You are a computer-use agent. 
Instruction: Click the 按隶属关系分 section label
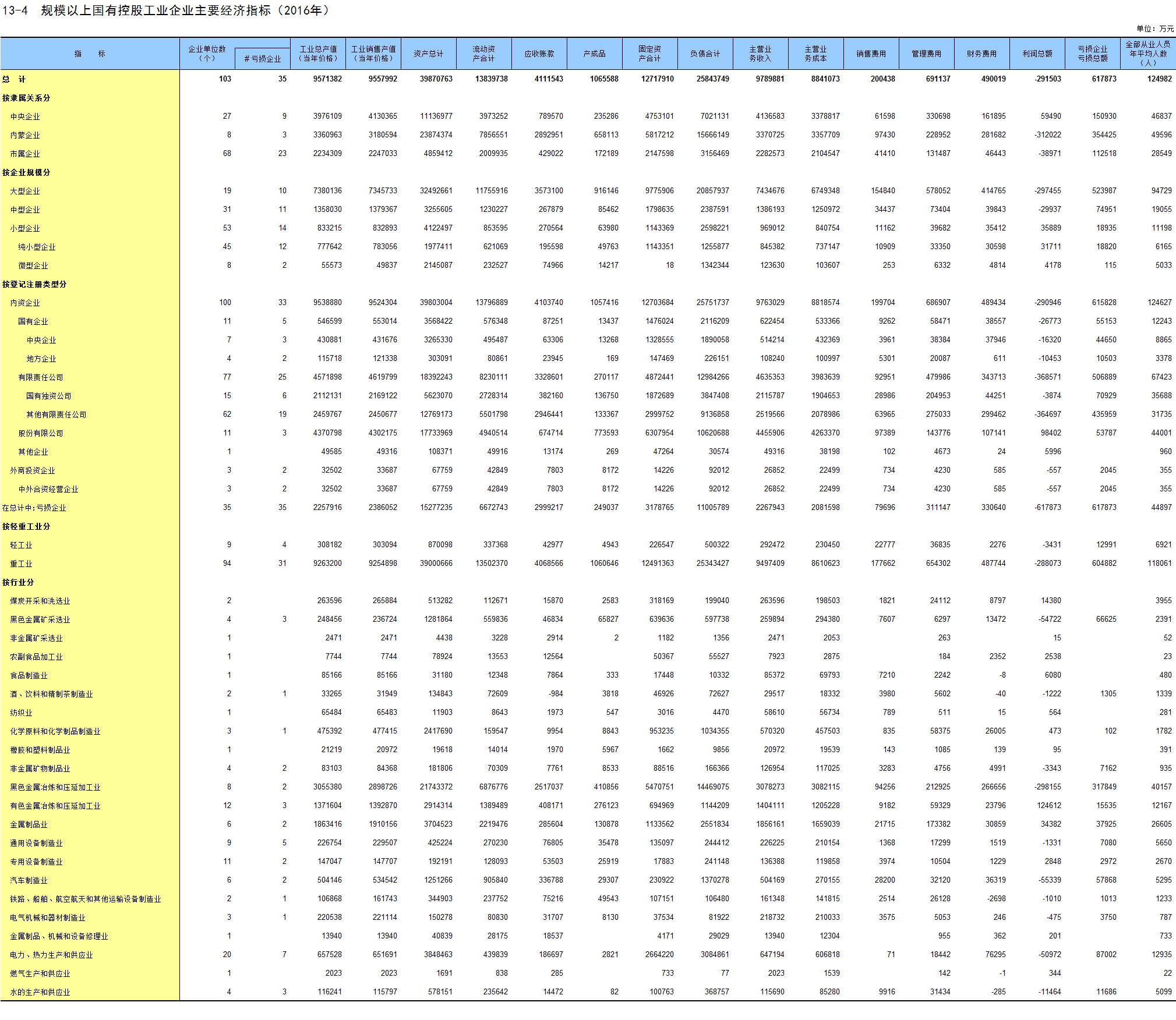click(x=26, y=98)
